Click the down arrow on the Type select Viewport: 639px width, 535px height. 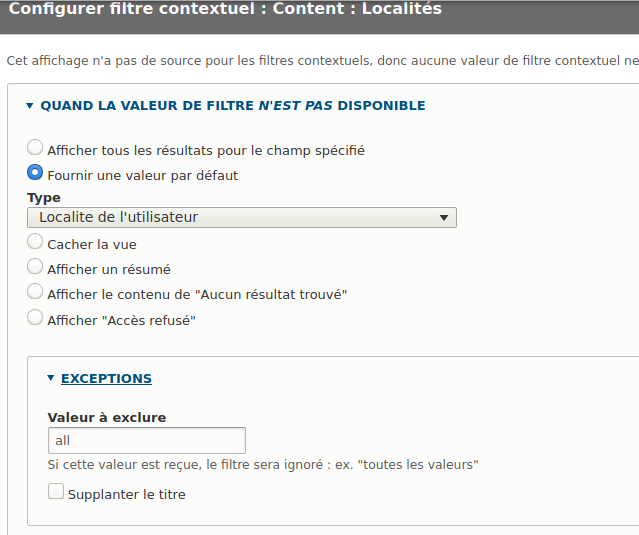pyautogui.click(x=444, y=217)
